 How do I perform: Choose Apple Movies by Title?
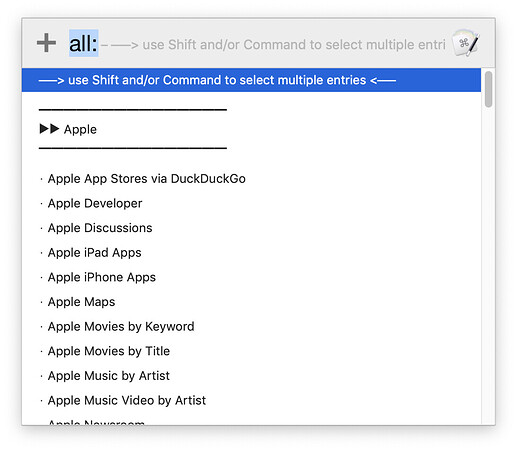[x=109, y=351]
